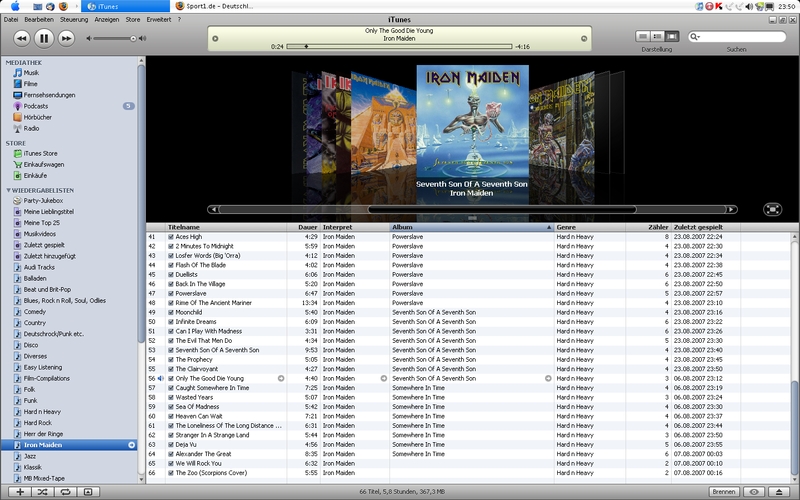The width and height of the screenshot is (800, 500).
Task: Open Einkäufe purchases list
Action: pos(35,176)
